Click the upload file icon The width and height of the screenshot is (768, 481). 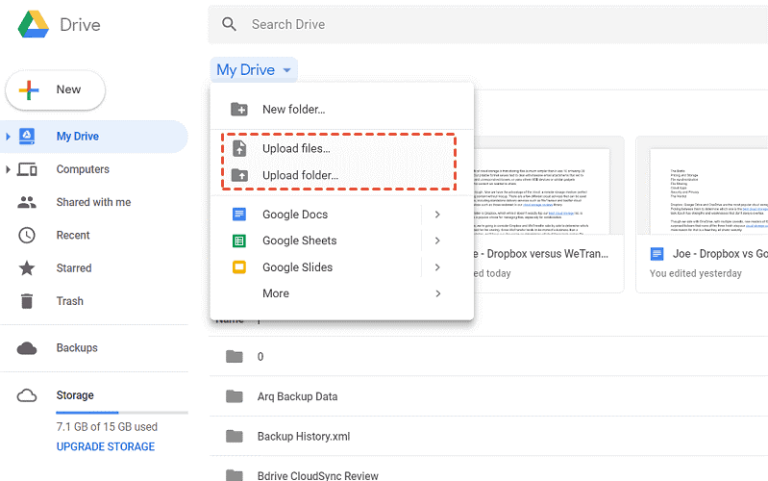pyautogui.click(x=239, y=148)
